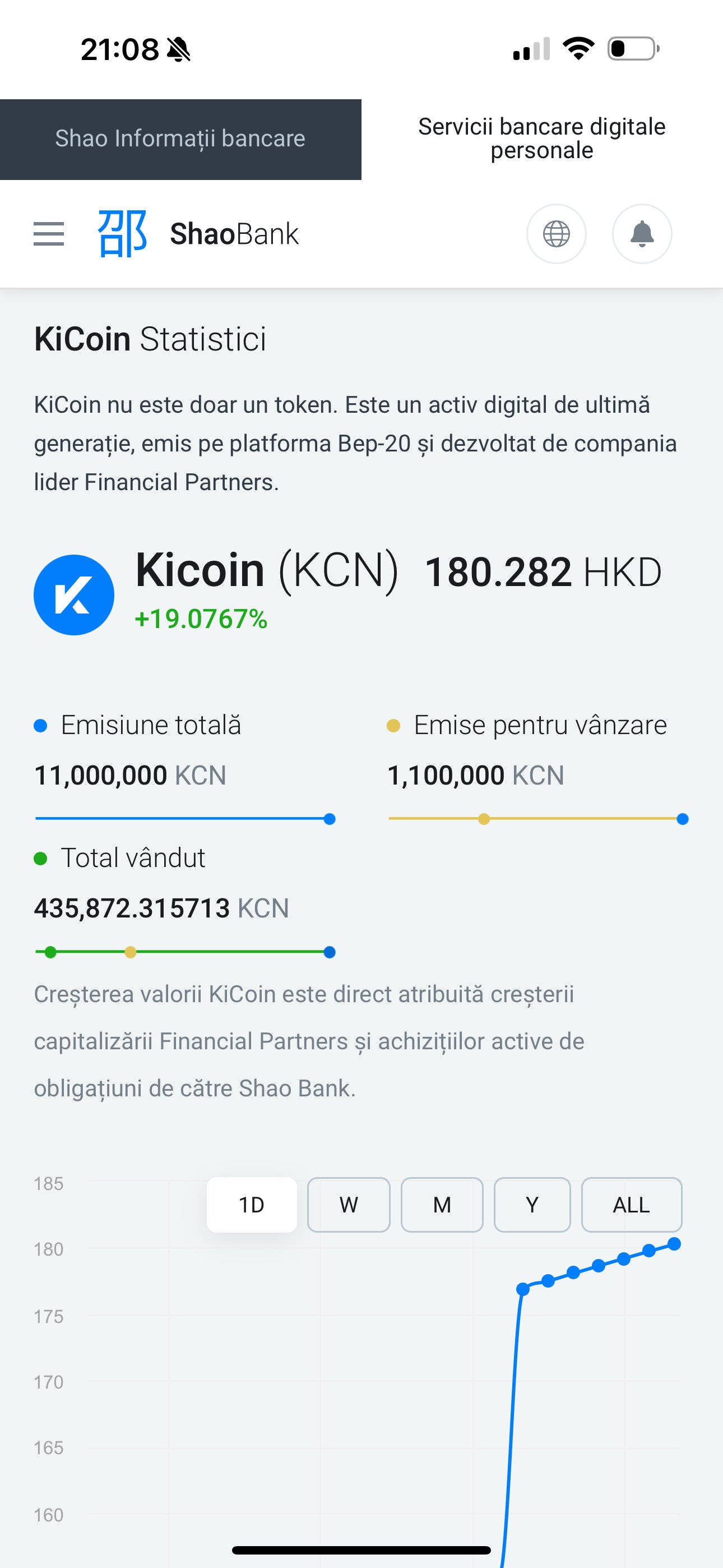Open the globe language selector
The height and width of the screenshot is (1568, 723).
click(556, 234)
